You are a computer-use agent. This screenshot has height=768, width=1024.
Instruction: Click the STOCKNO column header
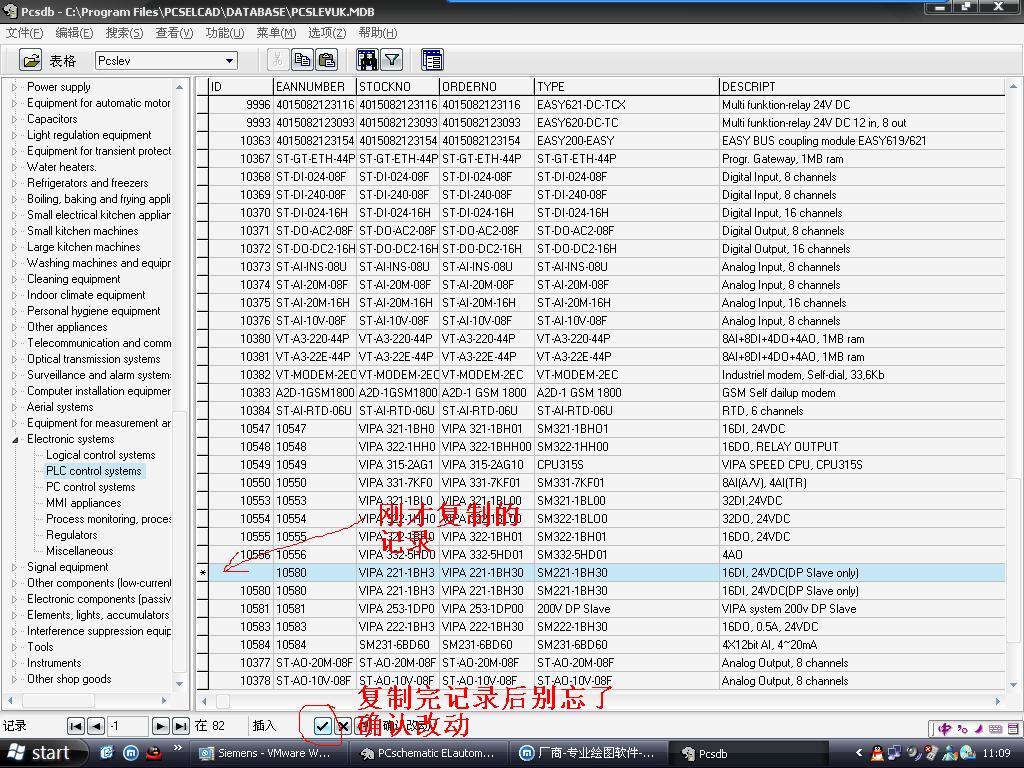[x=398, y=87]
